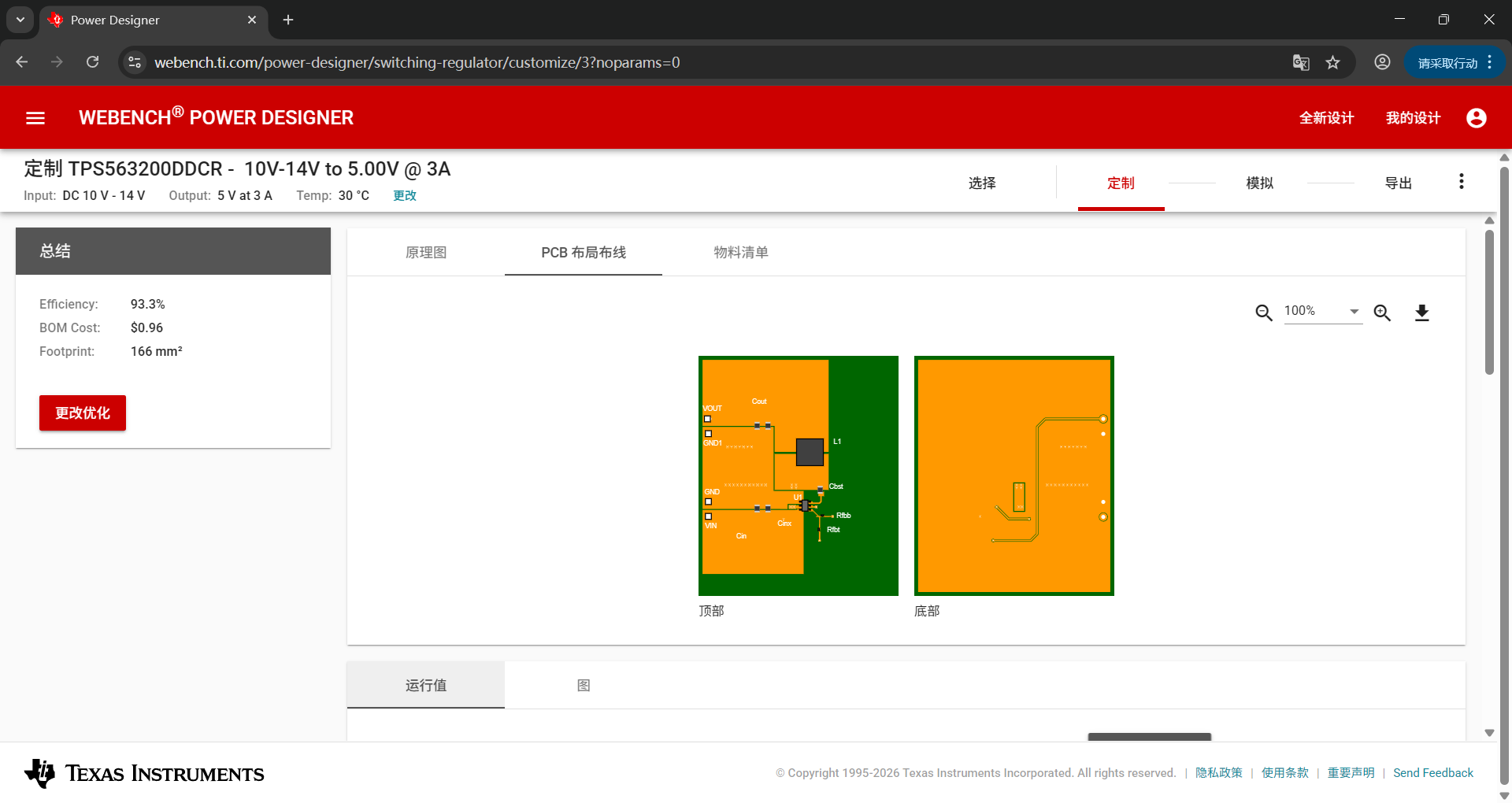Image resolution: width=1512 pixels, height=803 pixels.
Task: Open the user account profile icon
Action: click(x=1477, y=118)
